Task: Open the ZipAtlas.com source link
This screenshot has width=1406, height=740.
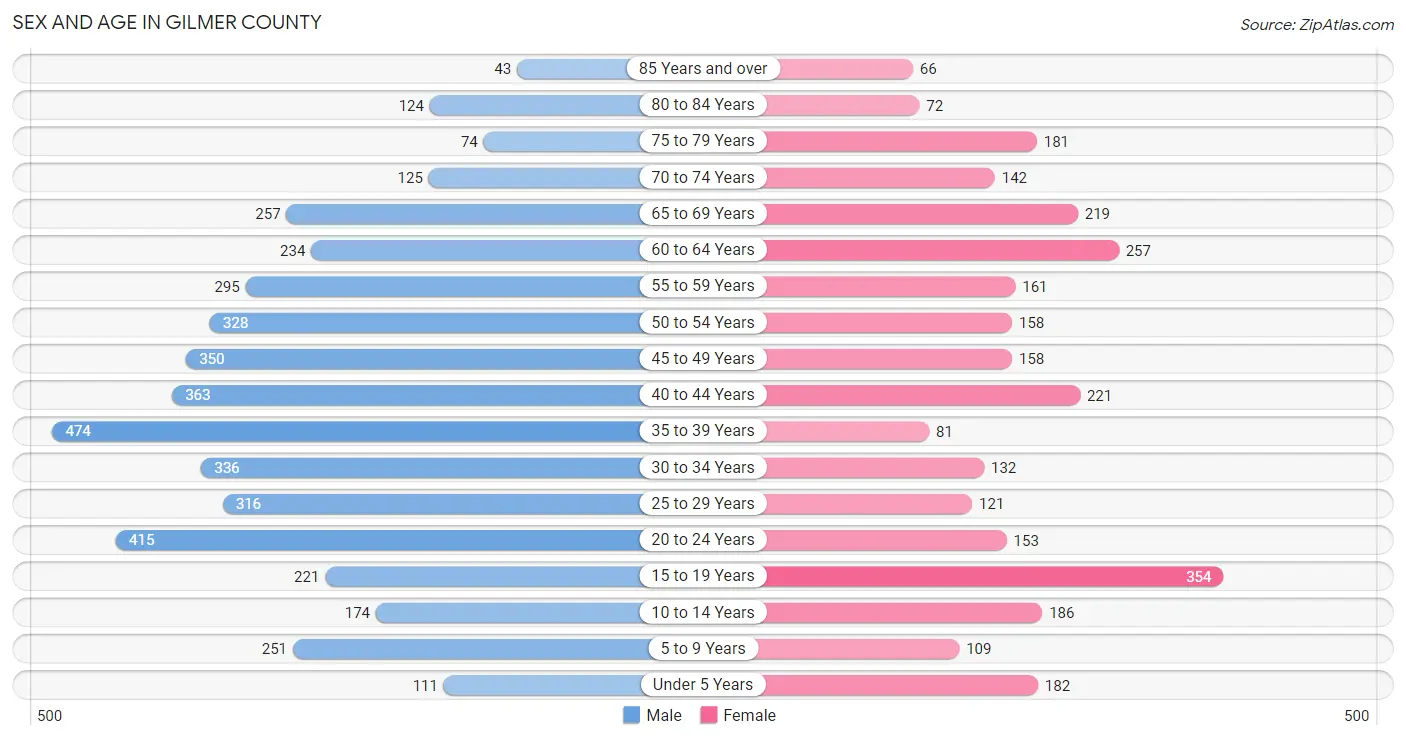Action: click(1317, 24)
